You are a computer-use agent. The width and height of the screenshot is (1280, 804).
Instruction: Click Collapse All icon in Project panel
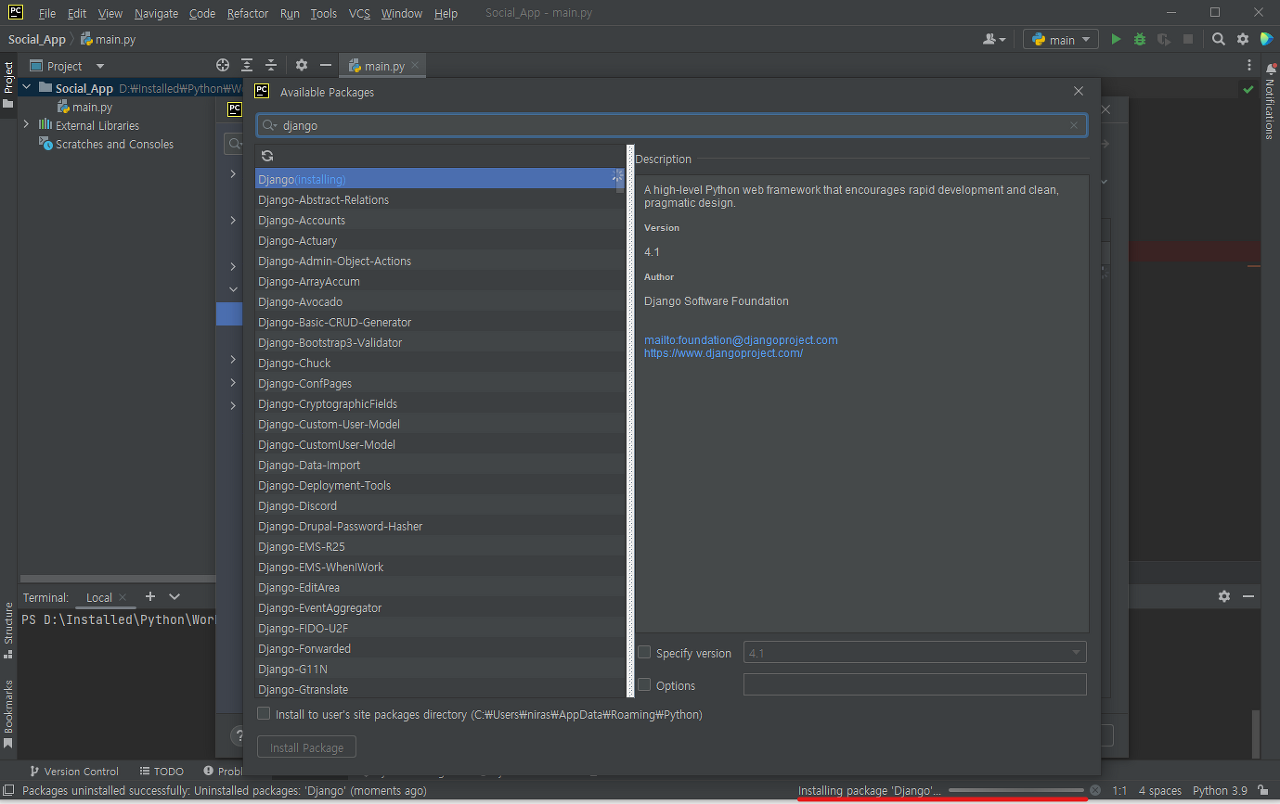pos(270,65)
